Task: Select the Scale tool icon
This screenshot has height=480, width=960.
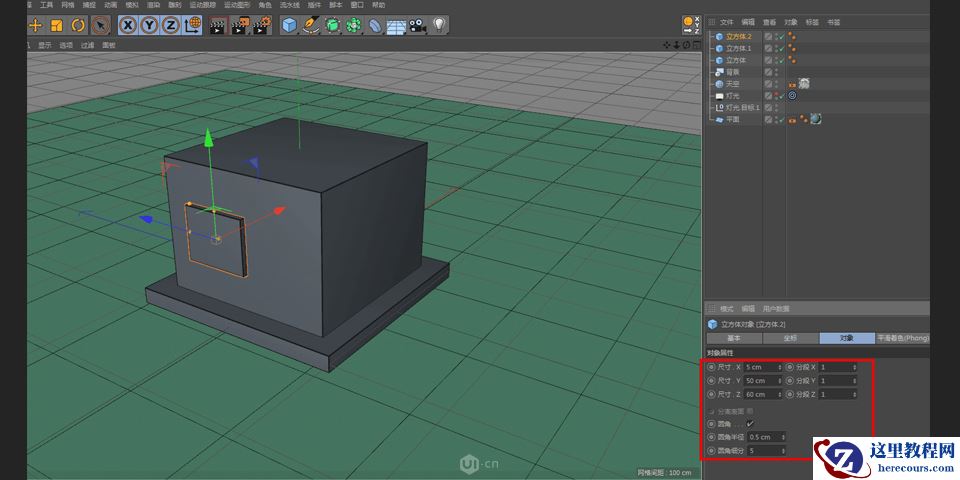Action: tap(56, 25)
